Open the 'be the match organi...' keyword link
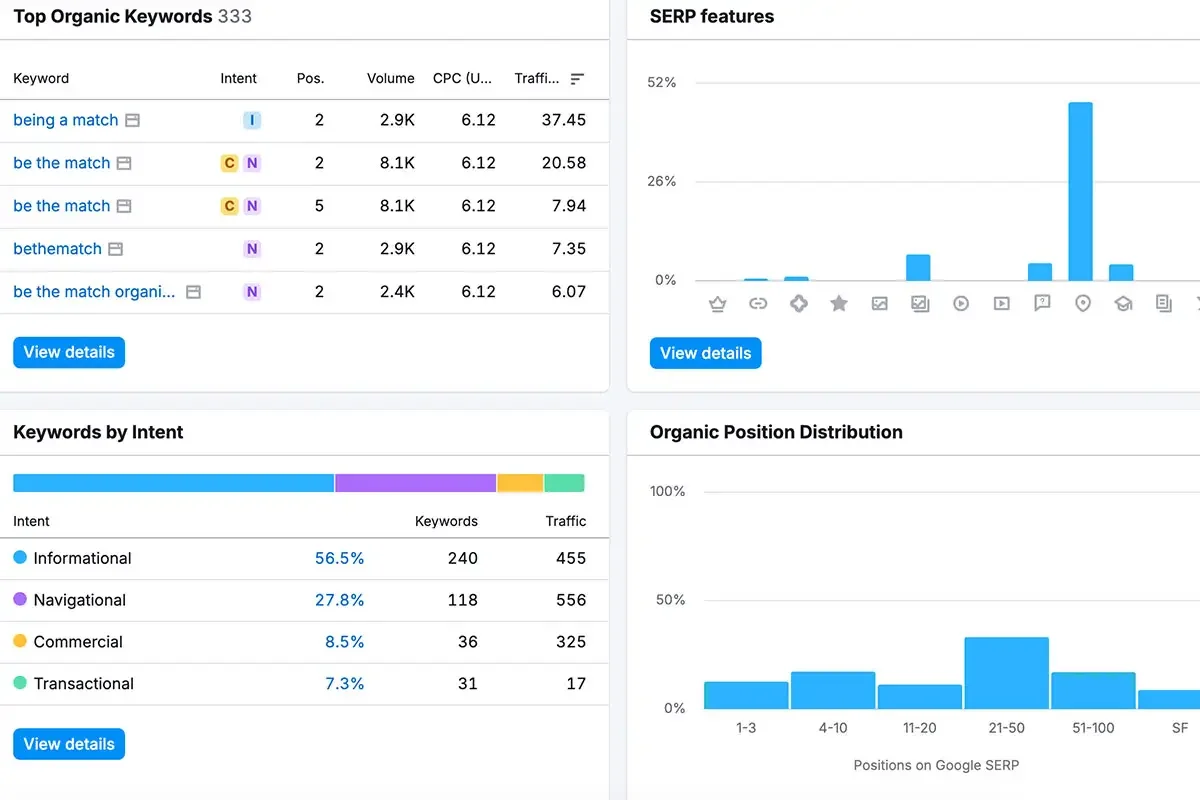 pos(94,292)
